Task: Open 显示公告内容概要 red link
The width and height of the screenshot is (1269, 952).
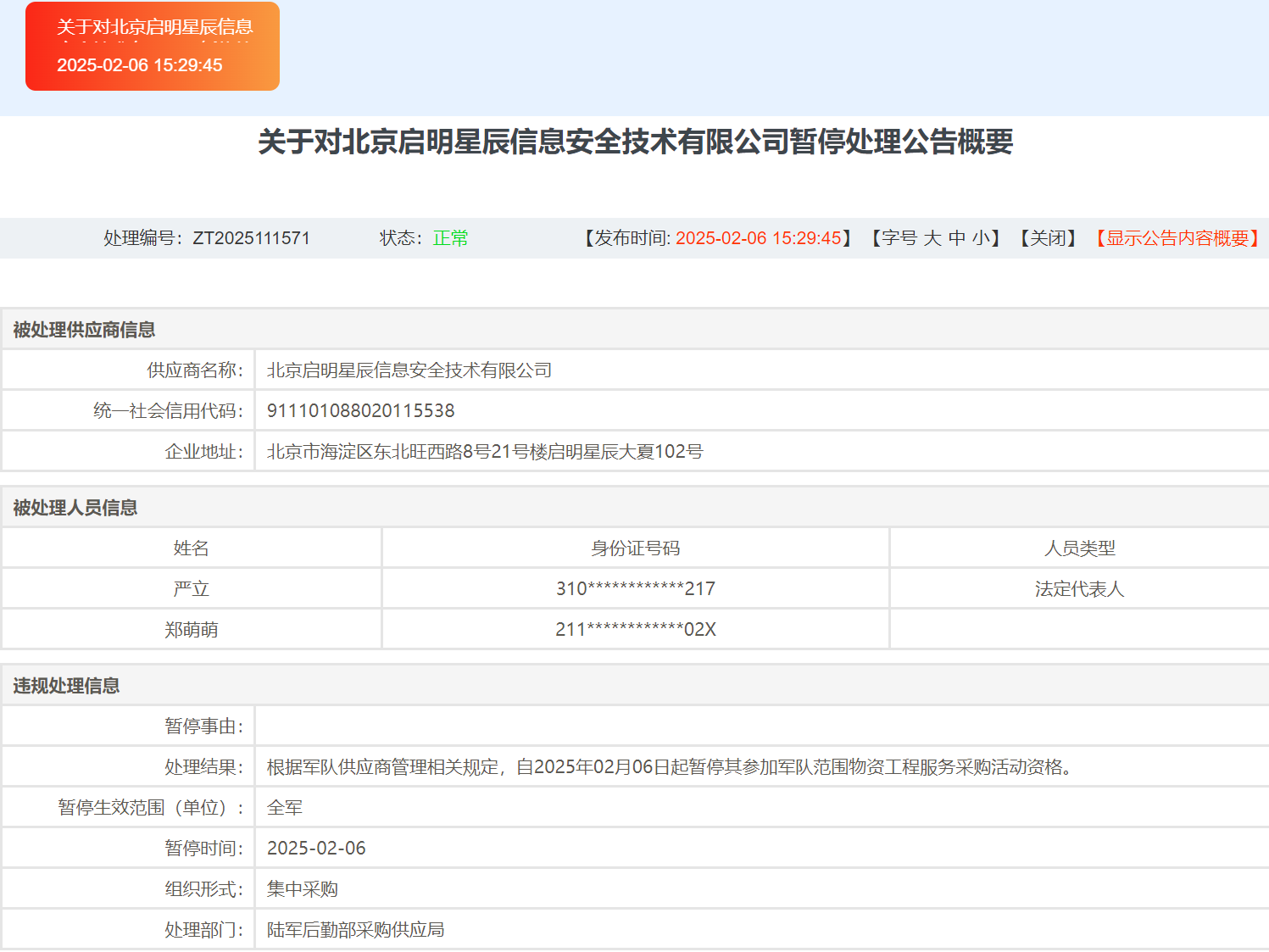Action: coord(1177,238)
